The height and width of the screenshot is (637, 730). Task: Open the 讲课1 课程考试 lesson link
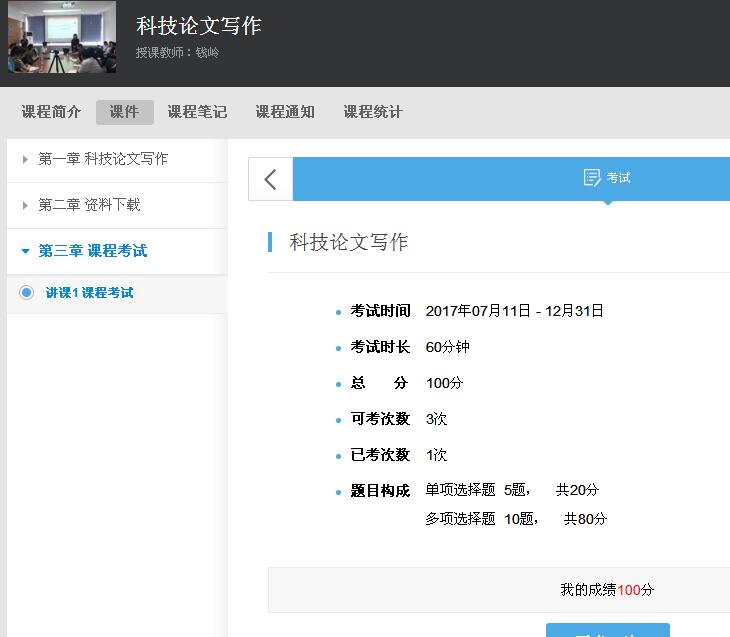(89, 293)
